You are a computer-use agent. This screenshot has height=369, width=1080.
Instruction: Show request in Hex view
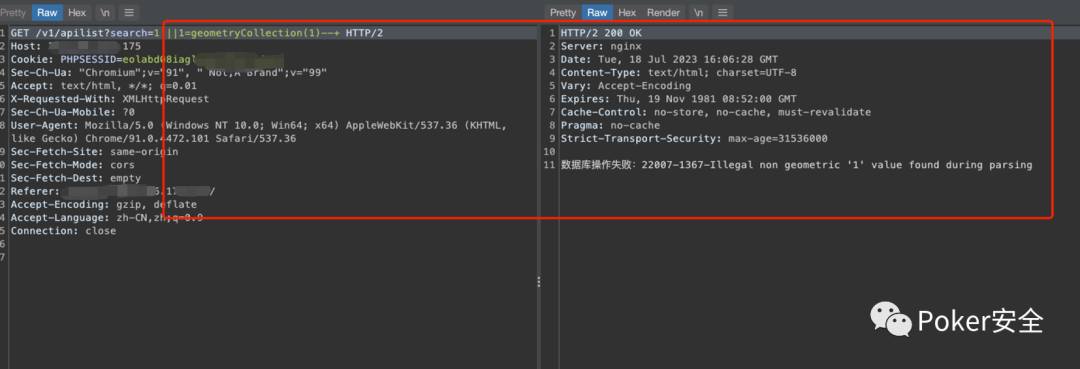[x=77, y=12]
